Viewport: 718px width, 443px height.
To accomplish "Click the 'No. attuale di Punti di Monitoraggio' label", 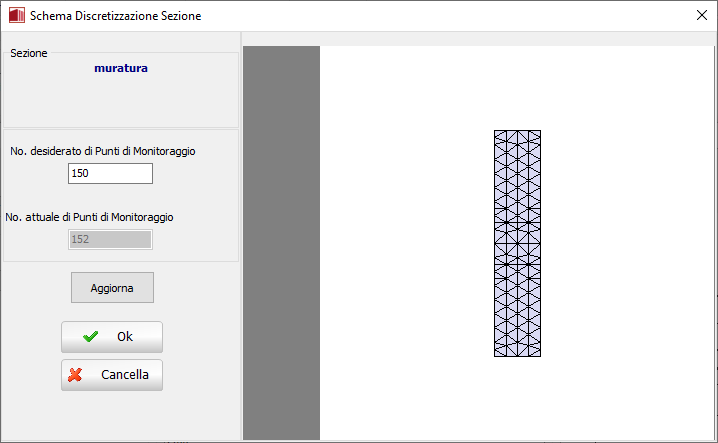I will click(92, 216).
